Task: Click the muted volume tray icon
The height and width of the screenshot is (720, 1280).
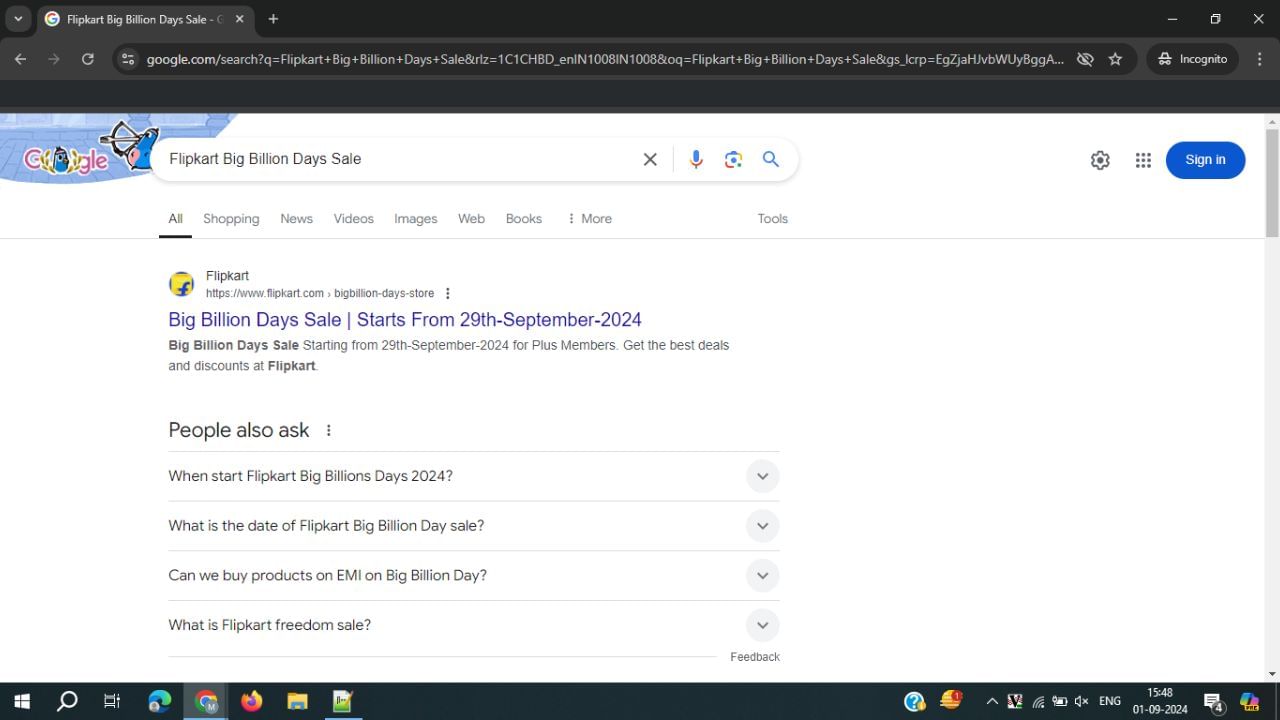Action: [x=1081, y=701]
